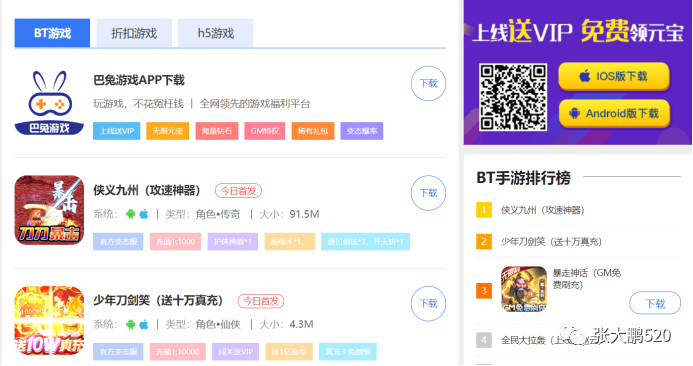Image resolution: width=693 pixels, height=366 pixels.
Task: Click the gray rank 4 badge
Action: (x=484, y=340)
